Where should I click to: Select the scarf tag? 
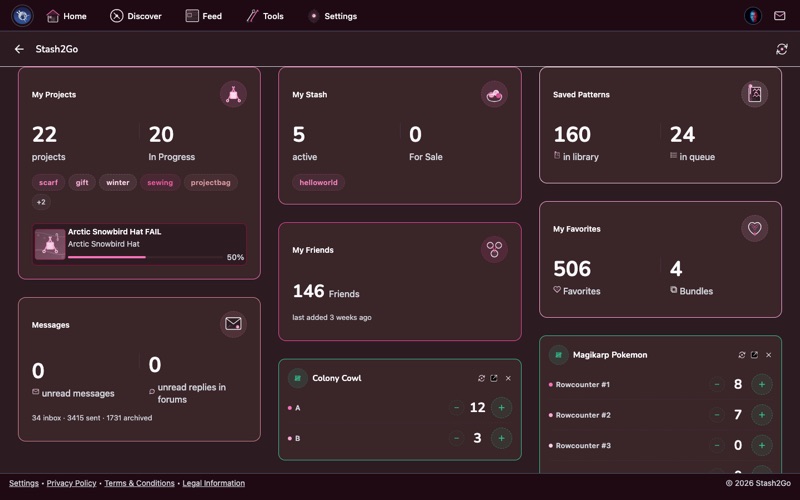click(x=48, y=183)
